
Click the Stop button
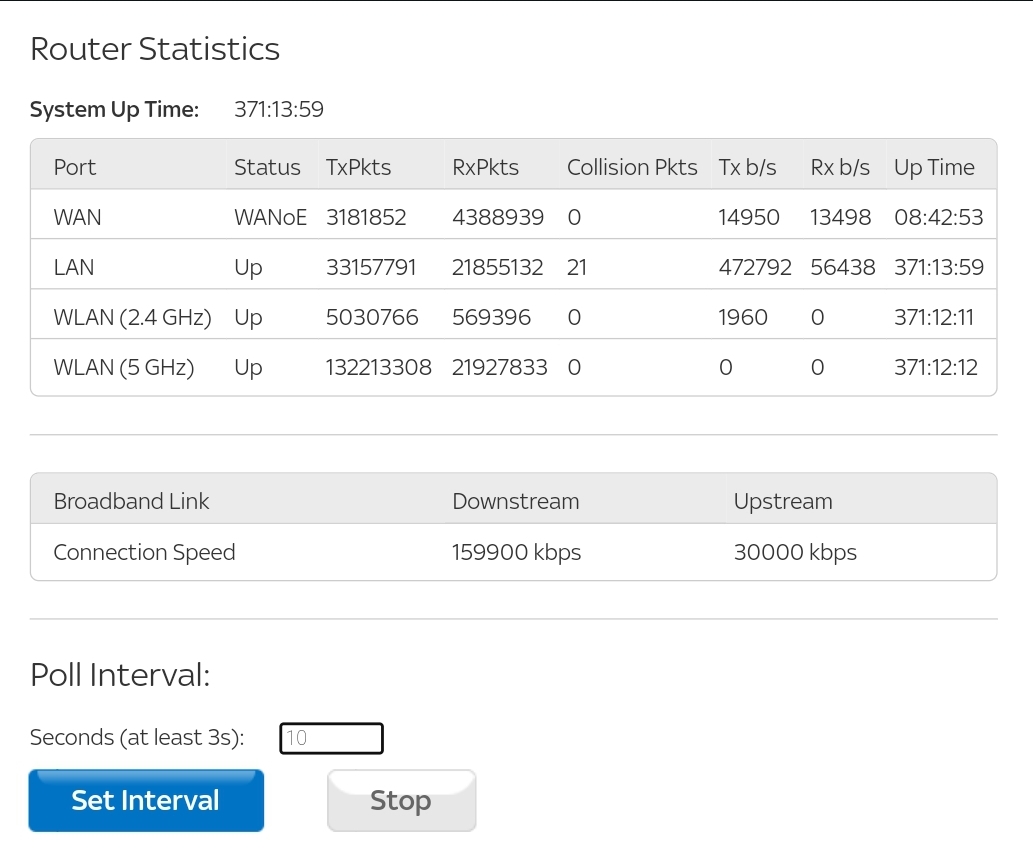point(401,800)
